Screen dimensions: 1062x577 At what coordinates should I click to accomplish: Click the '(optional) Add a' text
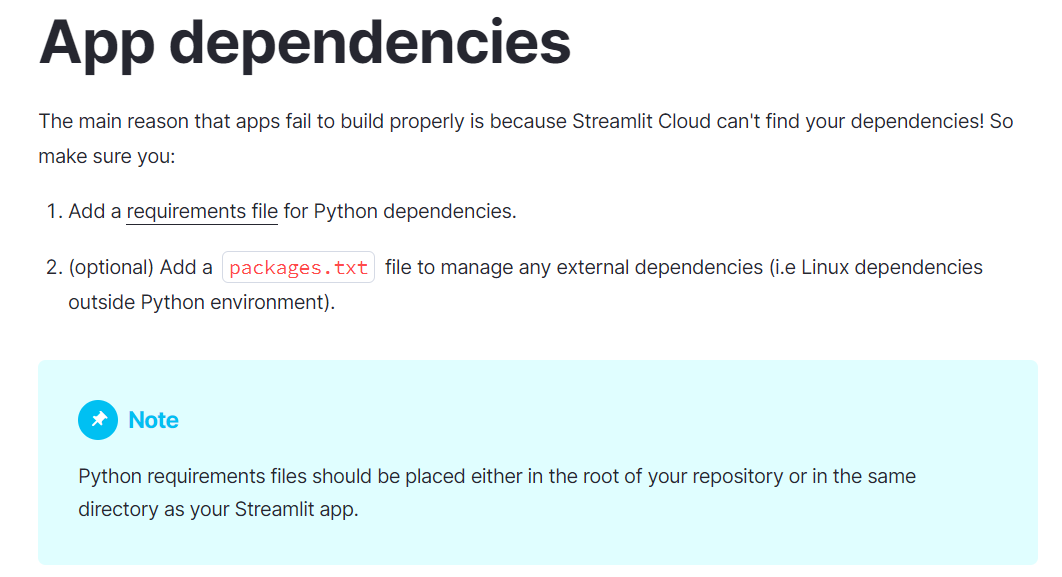point(140,268)
